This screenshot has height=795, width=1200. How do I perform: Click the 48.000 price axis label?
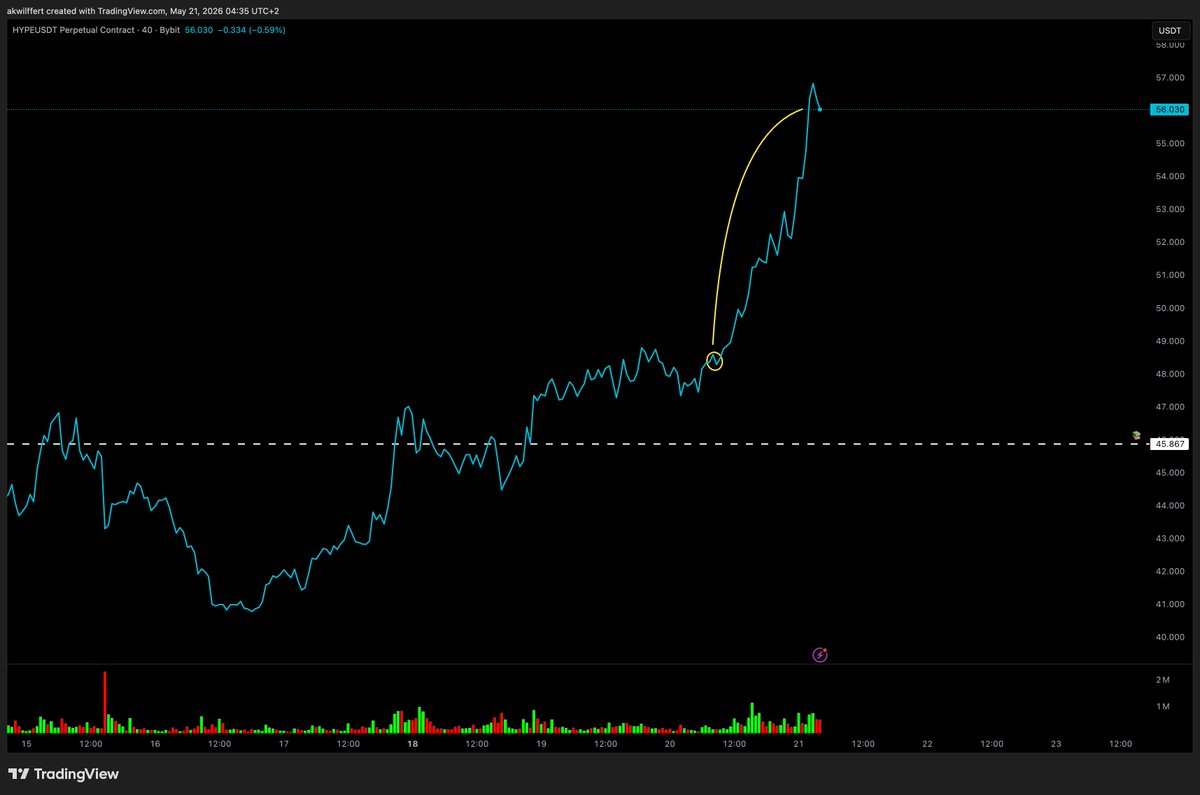pyautogui.click(x=1169, y=374)
